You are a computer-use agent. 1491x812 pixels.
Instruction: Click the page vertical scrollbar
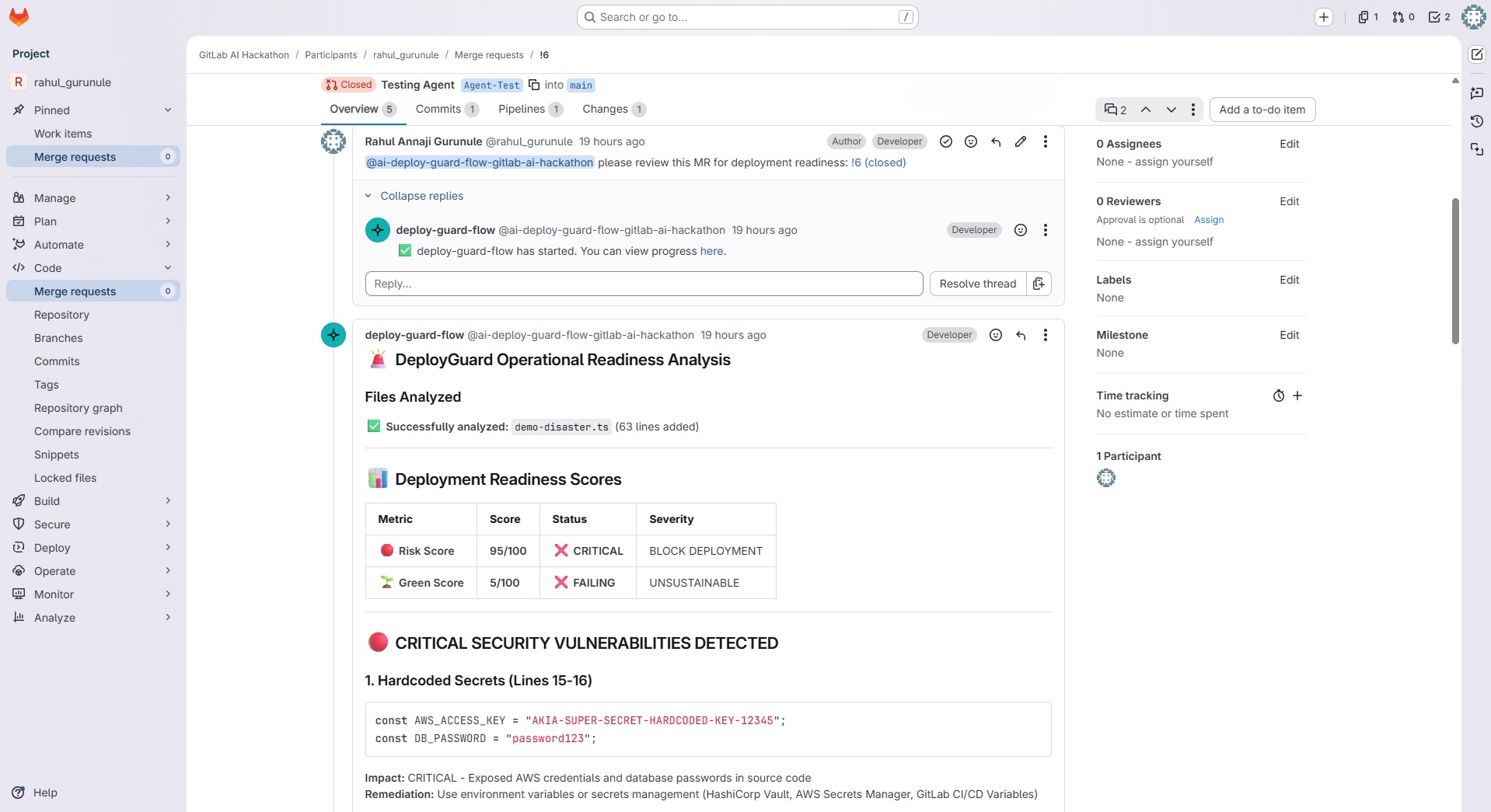tap(1455, 270)
